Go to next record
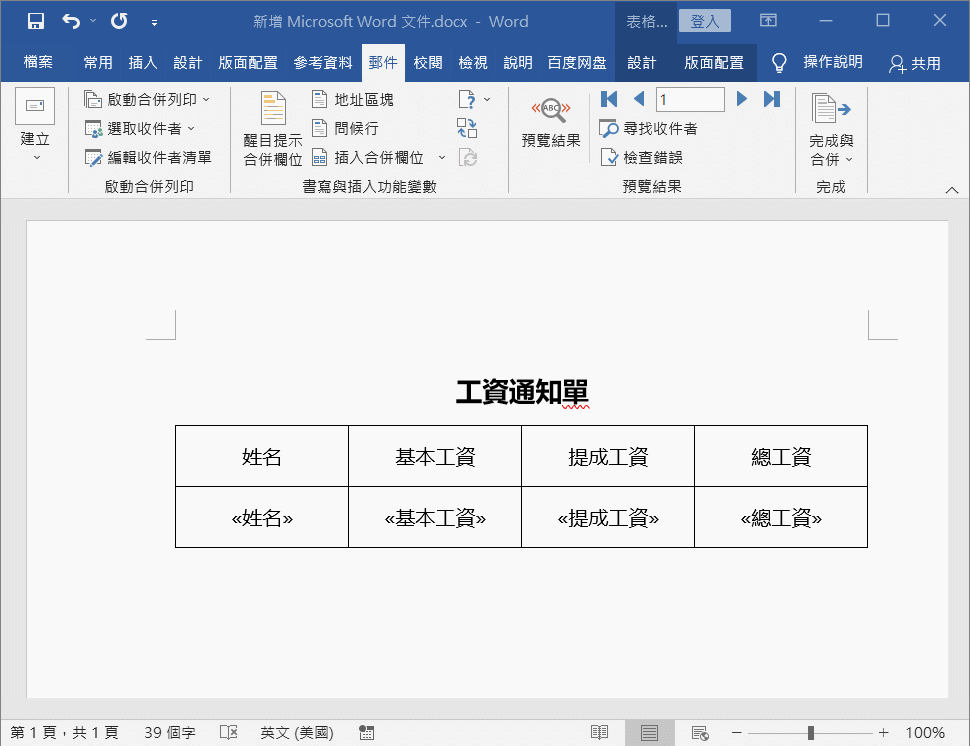Viewport: 970px width, 746px height. point(741,99)
